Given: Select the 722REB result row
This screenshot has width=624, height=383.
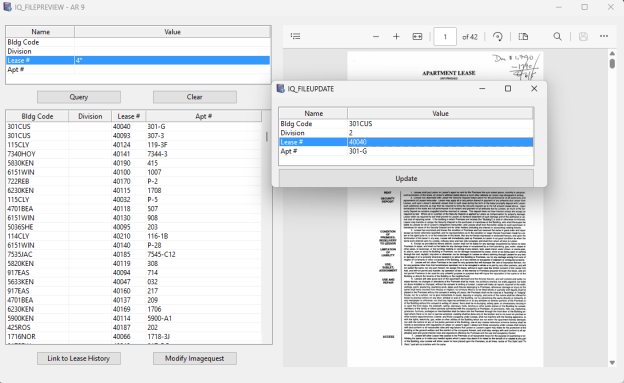Looking at the screenshot, I should pyautogui.click(x=134, y=182).
